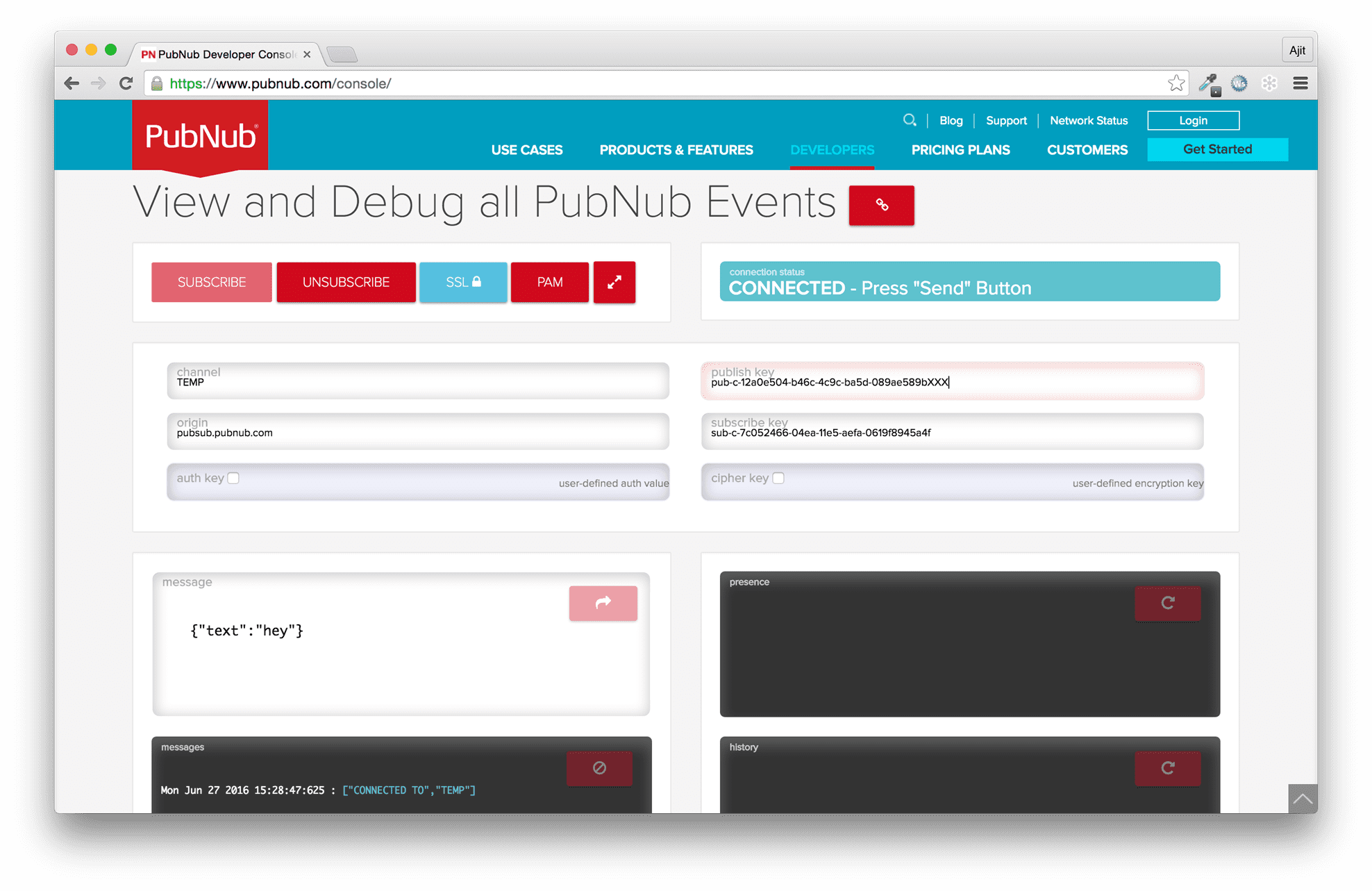Click the browser address bar URL

[281, 83]
